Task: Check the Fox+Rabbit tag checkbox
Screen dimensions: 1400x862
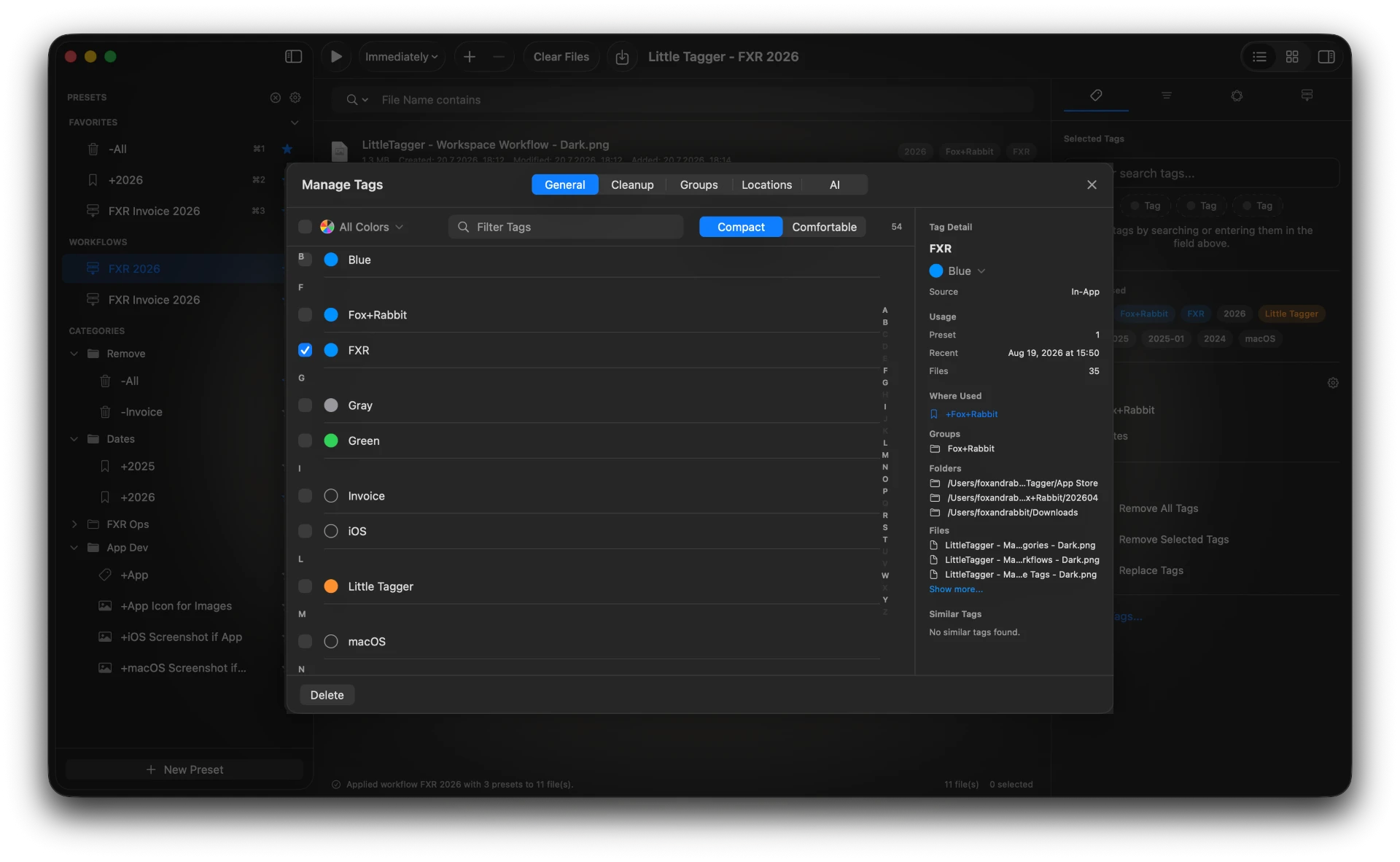Action: [305, 314]
